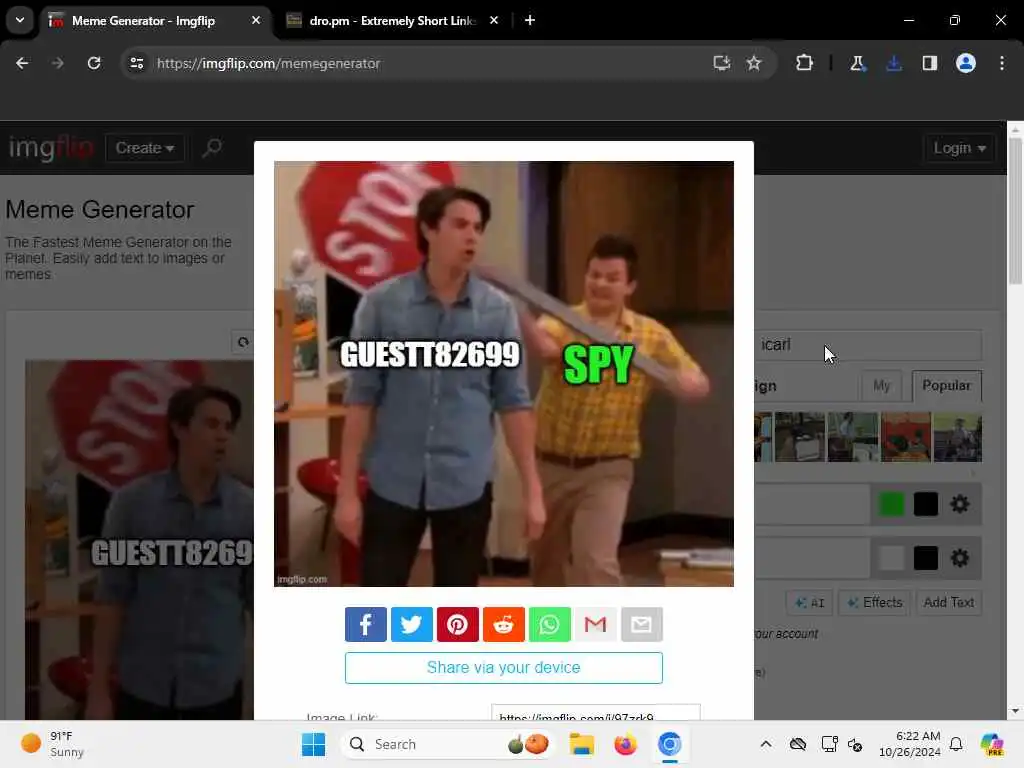
Task: Click Share via your device button
Action: (x=504, y=667)
